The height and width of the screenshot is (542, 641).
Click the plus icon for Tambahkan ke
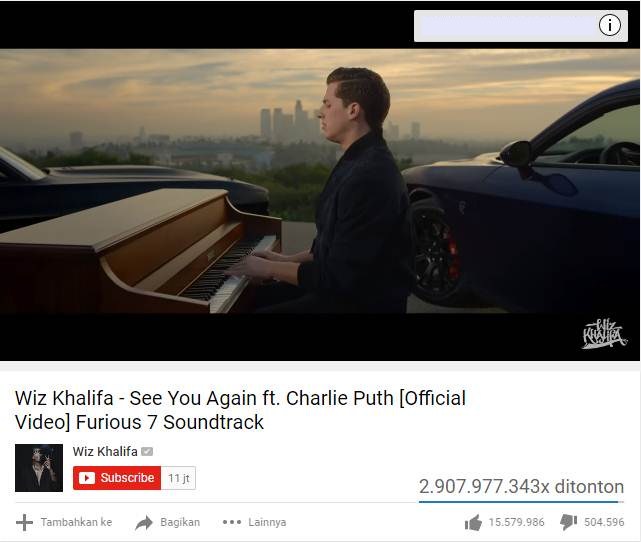click(x=24, y=522)
